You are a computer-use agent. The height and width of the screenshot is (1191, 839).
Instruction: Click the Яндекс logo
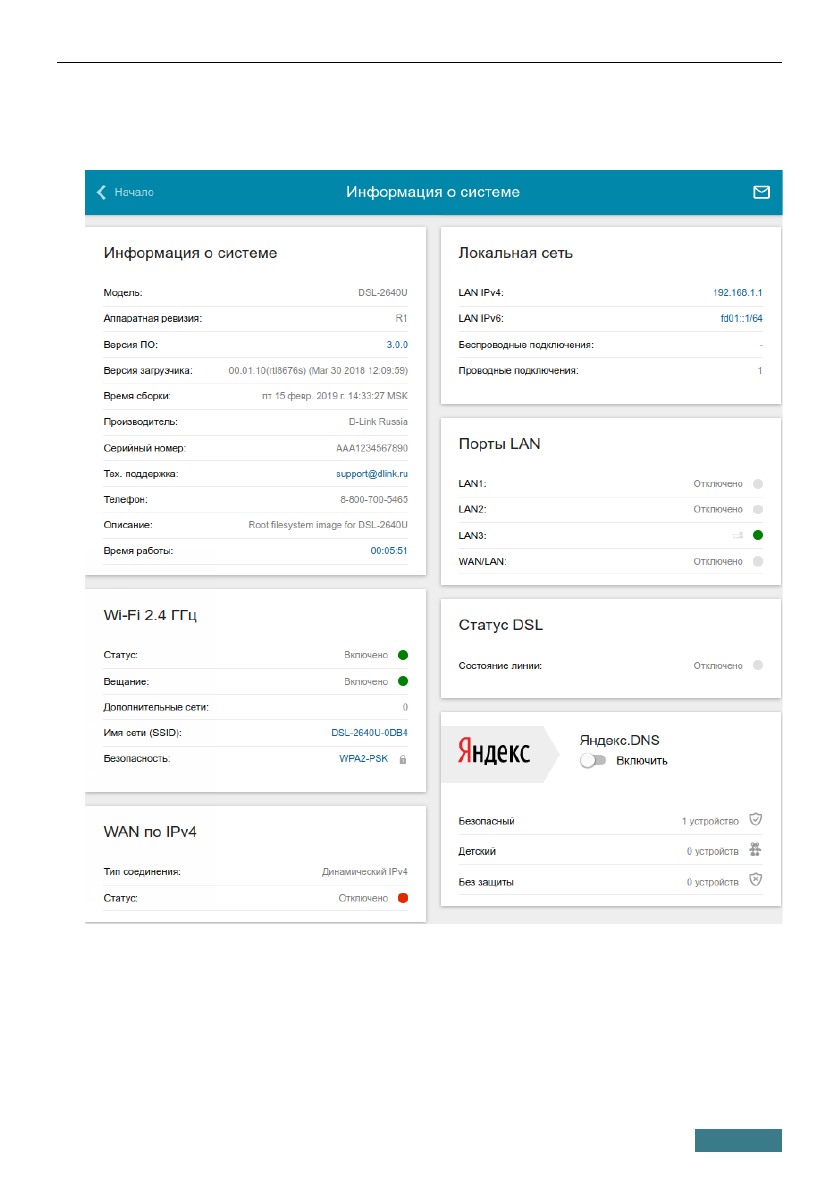point(494,751)
